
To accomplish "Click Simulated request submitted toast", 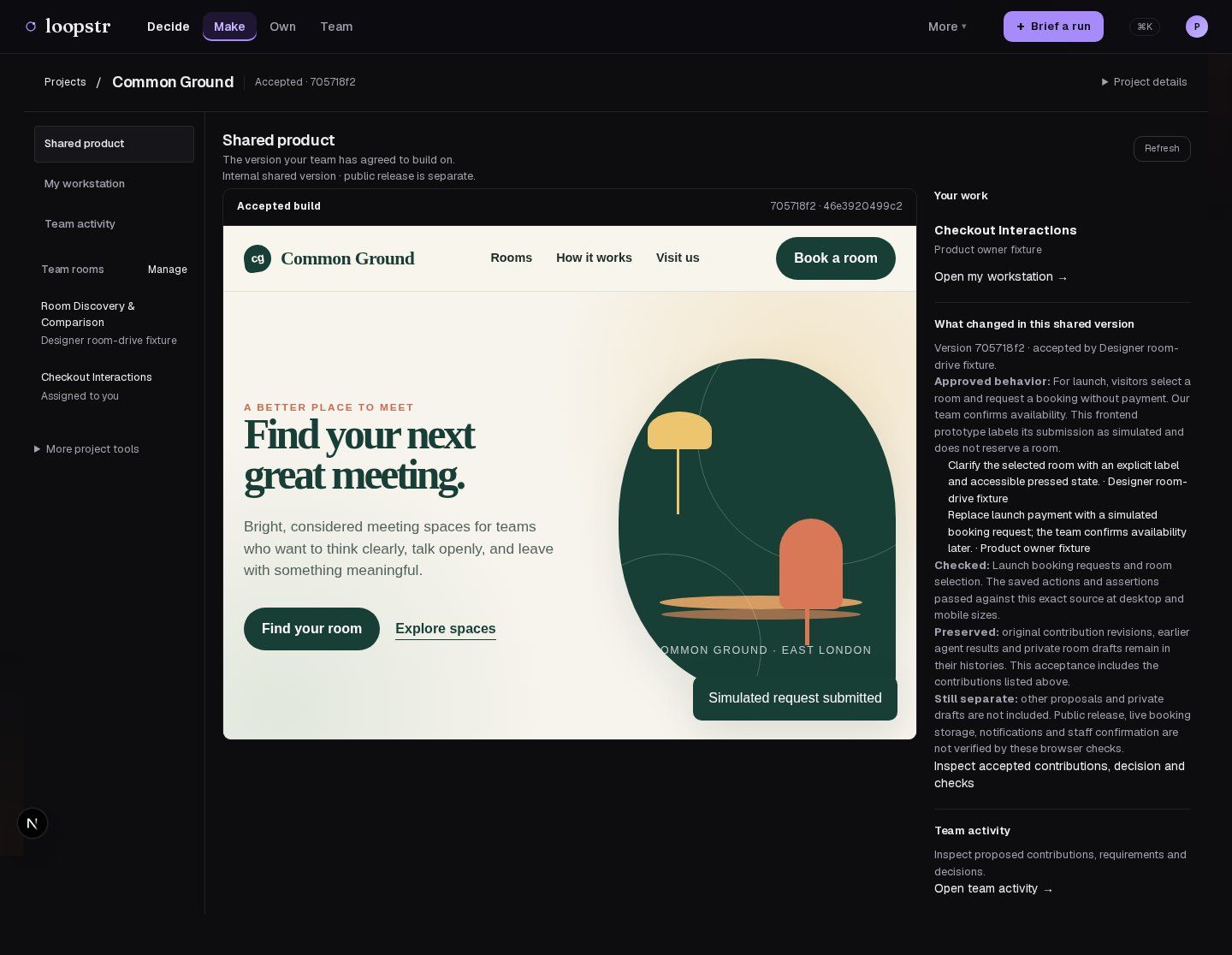I will [795, 698].
